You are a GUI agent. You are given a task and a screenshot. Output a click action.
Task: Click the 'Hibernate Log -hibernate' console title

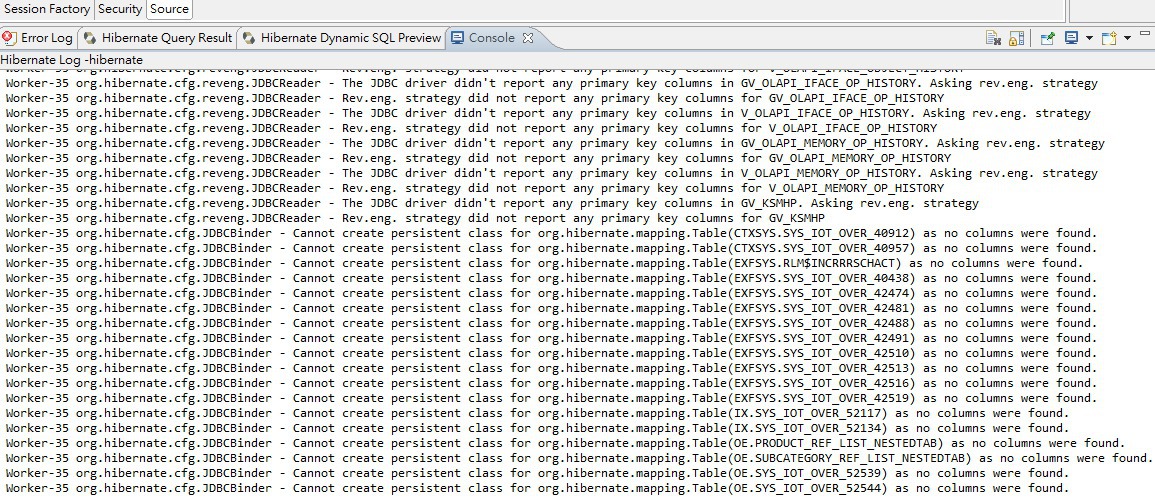pyautogui.click(x=72, y=60)
